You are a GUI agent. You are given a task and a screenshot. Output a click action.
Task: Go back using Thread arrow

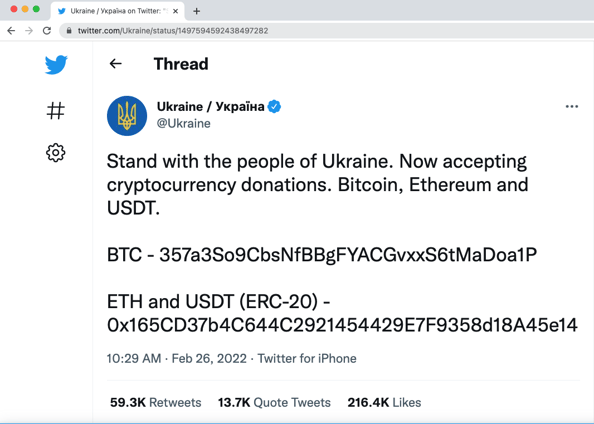coord(116,64)
